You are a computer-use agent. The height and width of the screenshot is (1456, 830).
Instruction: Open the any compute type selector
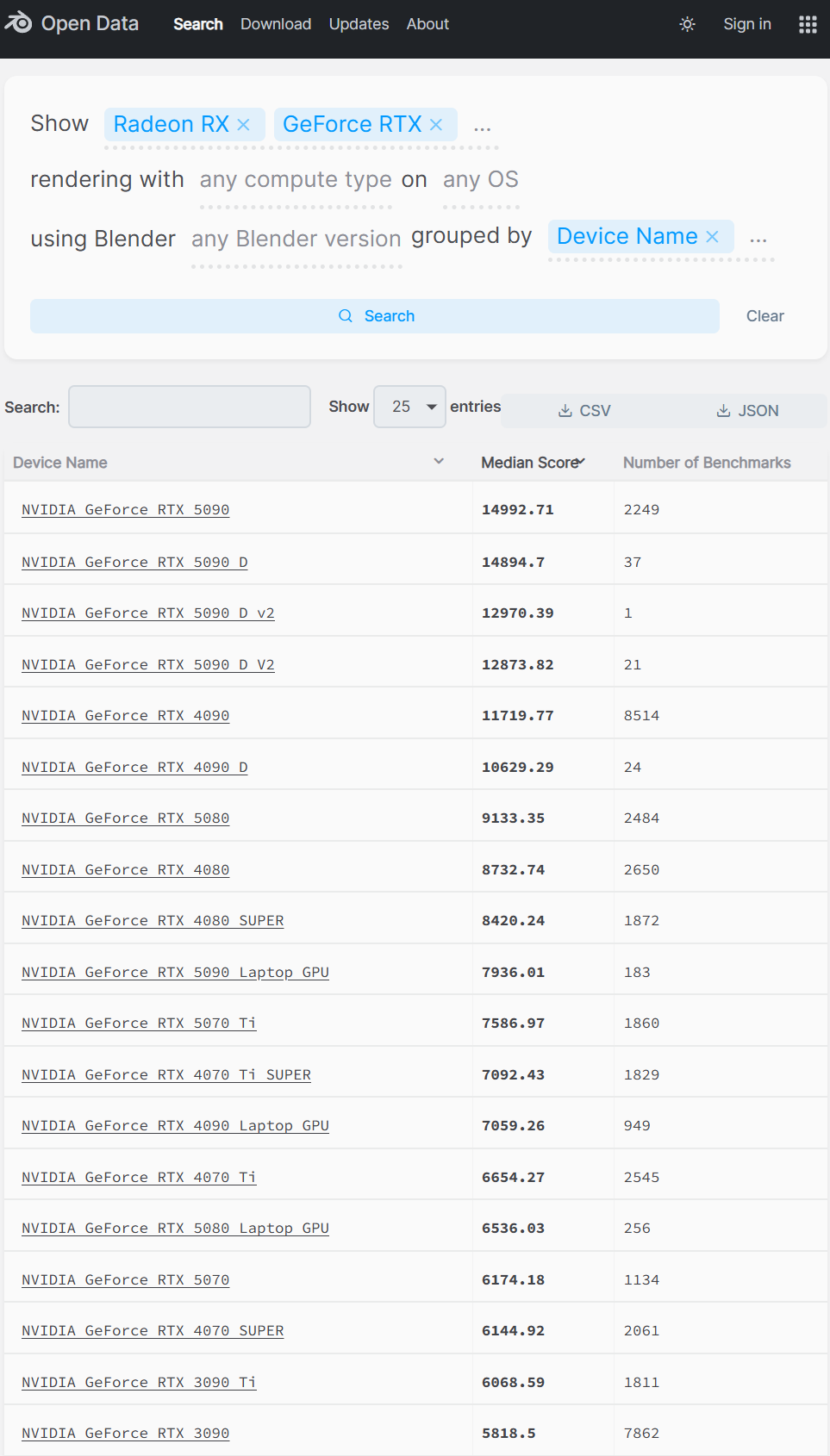click(x=296, y=180)
